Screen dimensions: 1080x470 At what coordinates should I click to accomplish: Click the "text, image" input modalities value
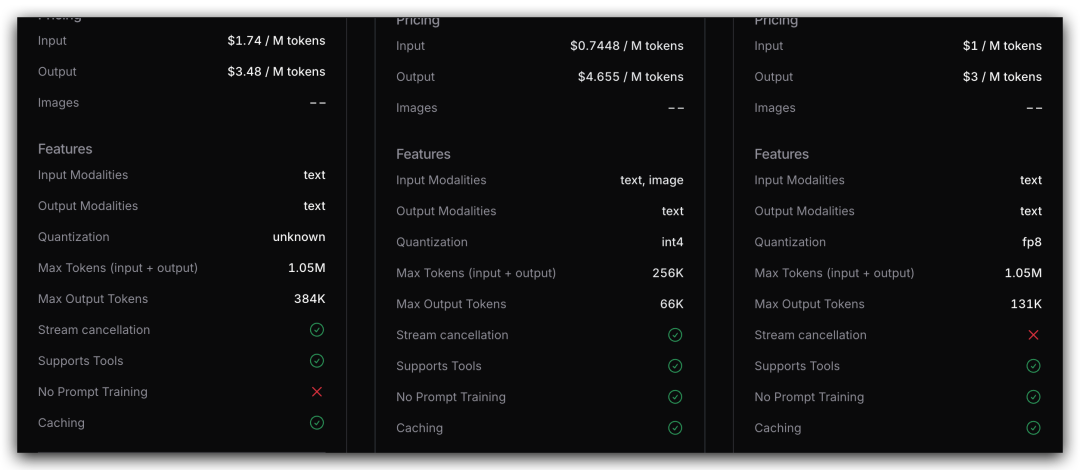tap(651, 180)
